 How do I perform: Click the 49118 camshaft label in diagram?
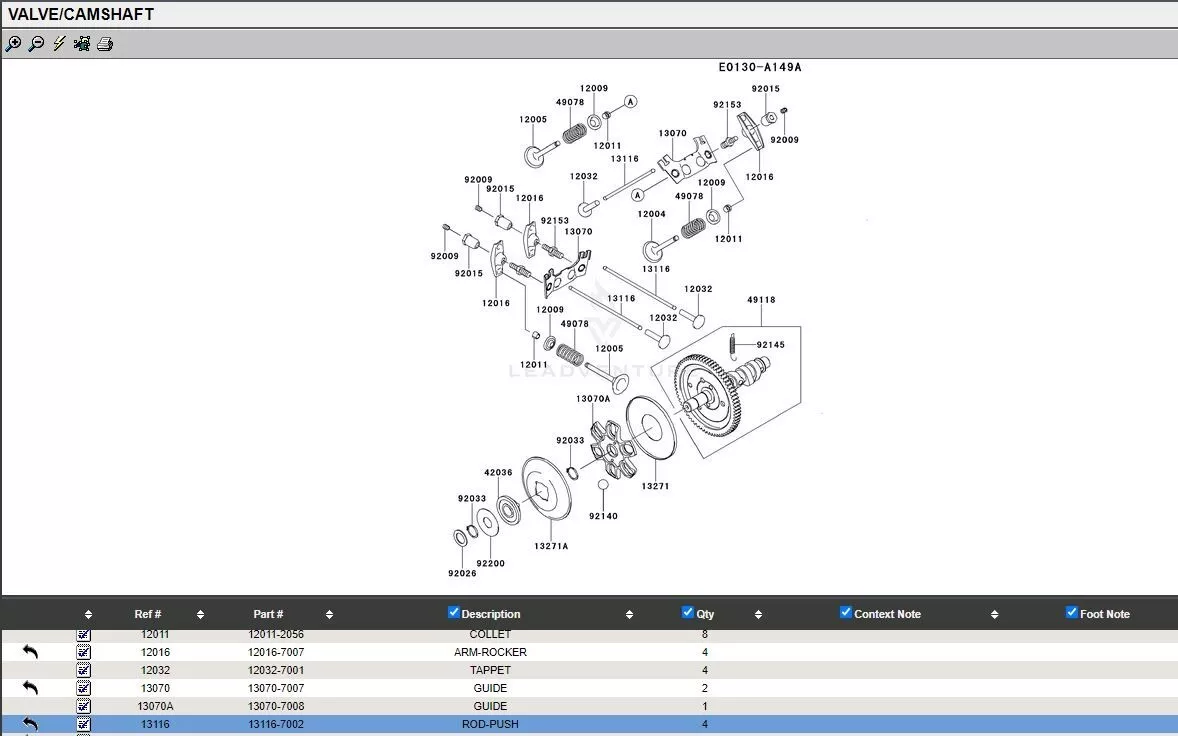pos(761,300)
